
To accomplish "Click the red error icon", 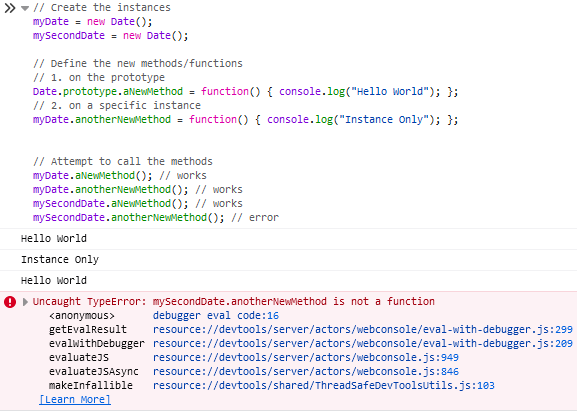I will [x=10, y=302].
